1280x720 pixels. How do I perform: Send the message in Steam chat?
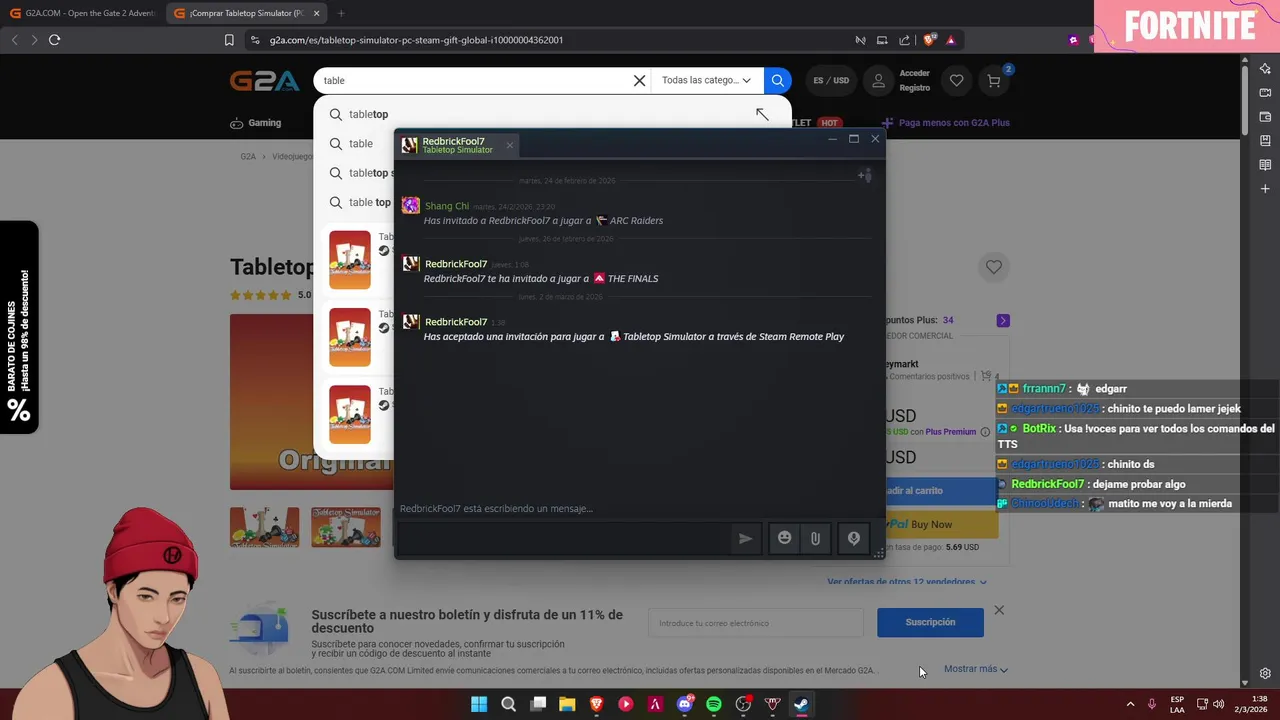[x=745, y=538]
